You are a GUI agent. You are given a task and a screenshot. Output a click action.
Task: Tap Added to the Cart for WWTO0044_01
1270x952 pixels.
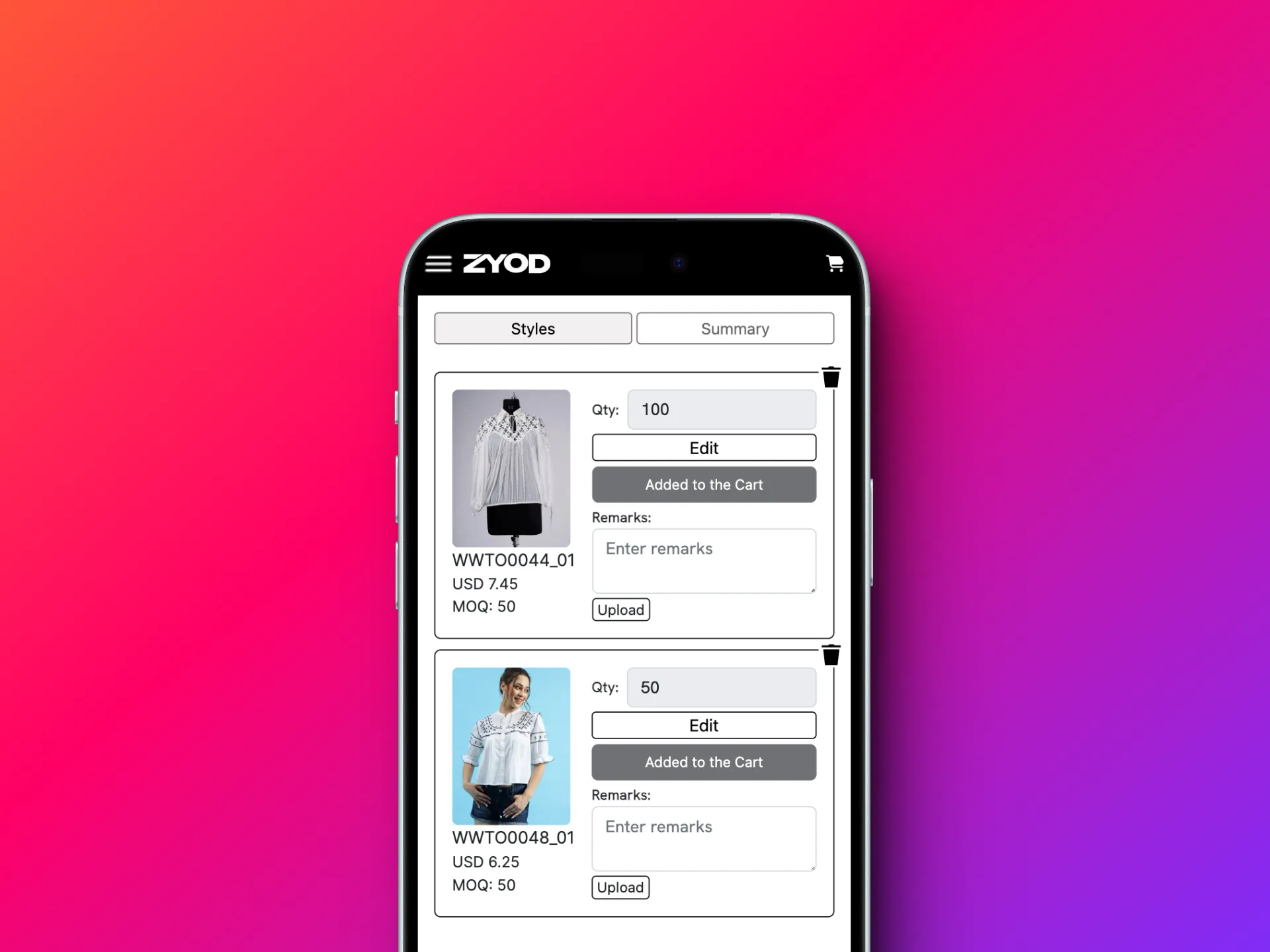(703, 484)
